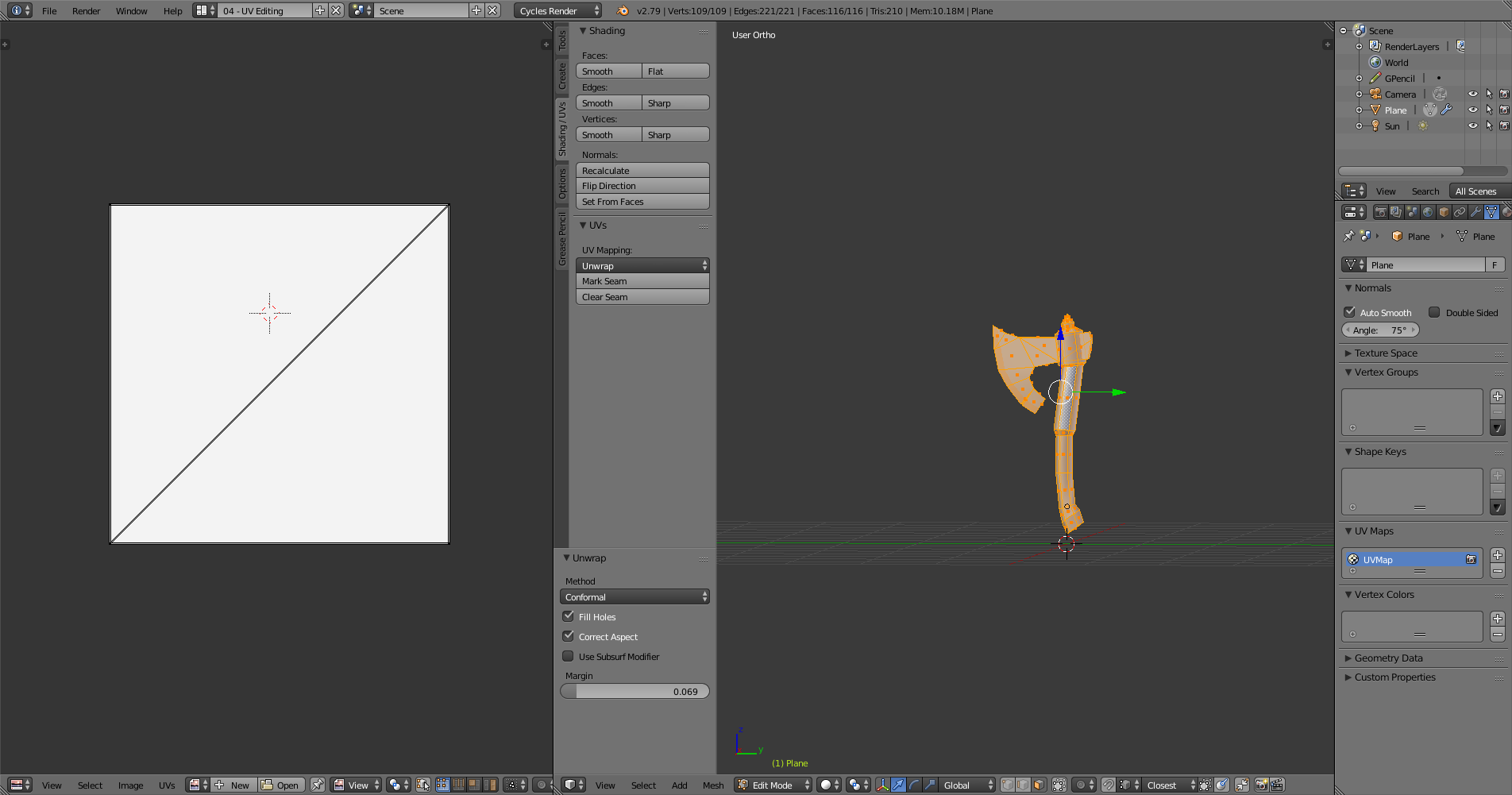Open the Object properties tab (cube icon)

click(x=1444, y=212)
